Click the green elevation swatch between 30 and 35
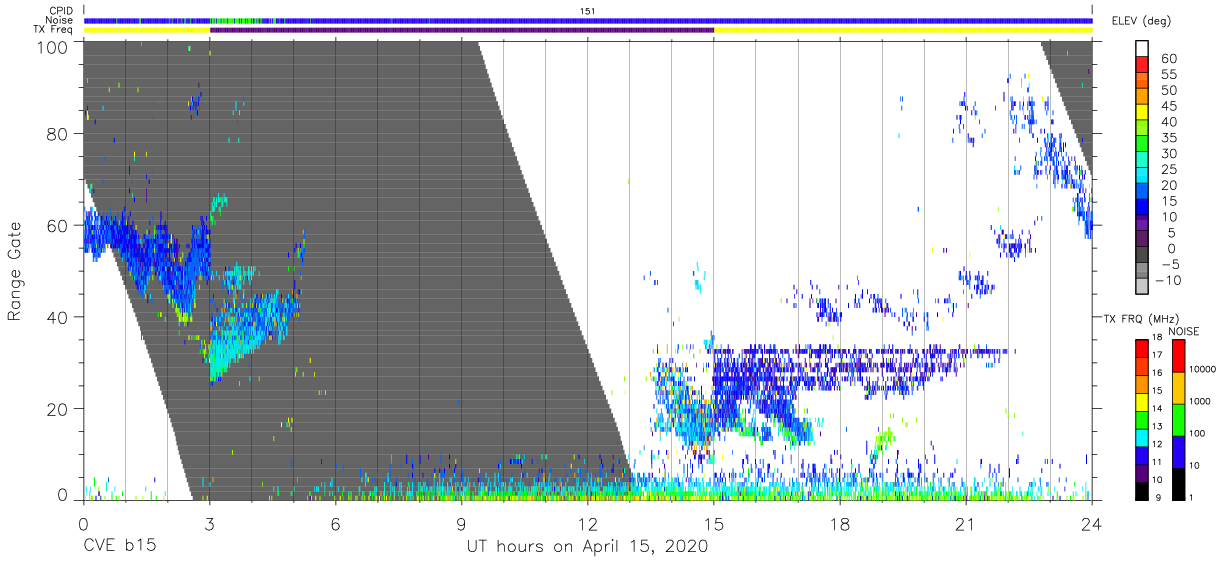 coord(1142,143)
